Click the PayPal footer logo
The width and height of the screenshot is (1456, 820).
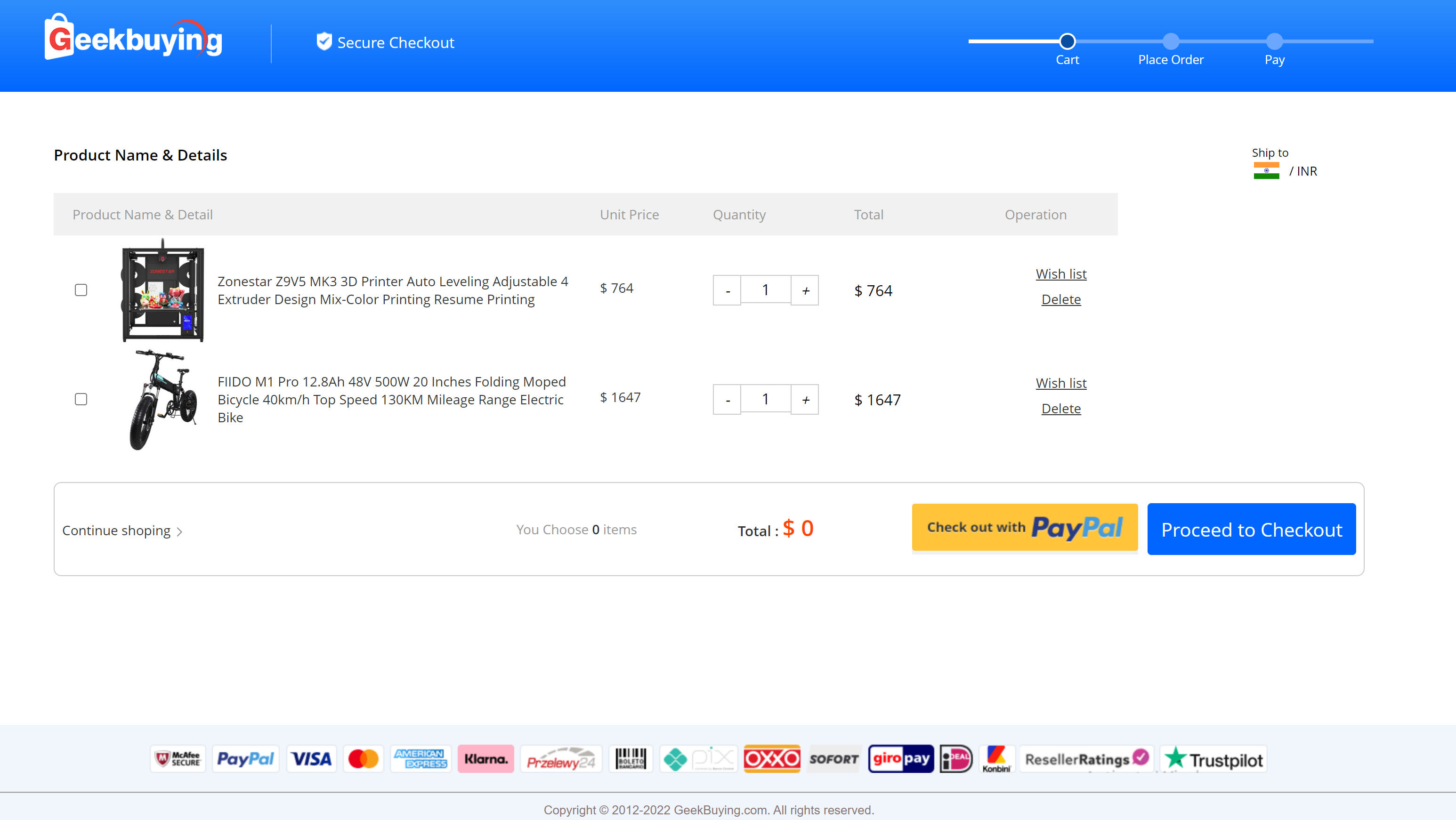tap(245, 758)
